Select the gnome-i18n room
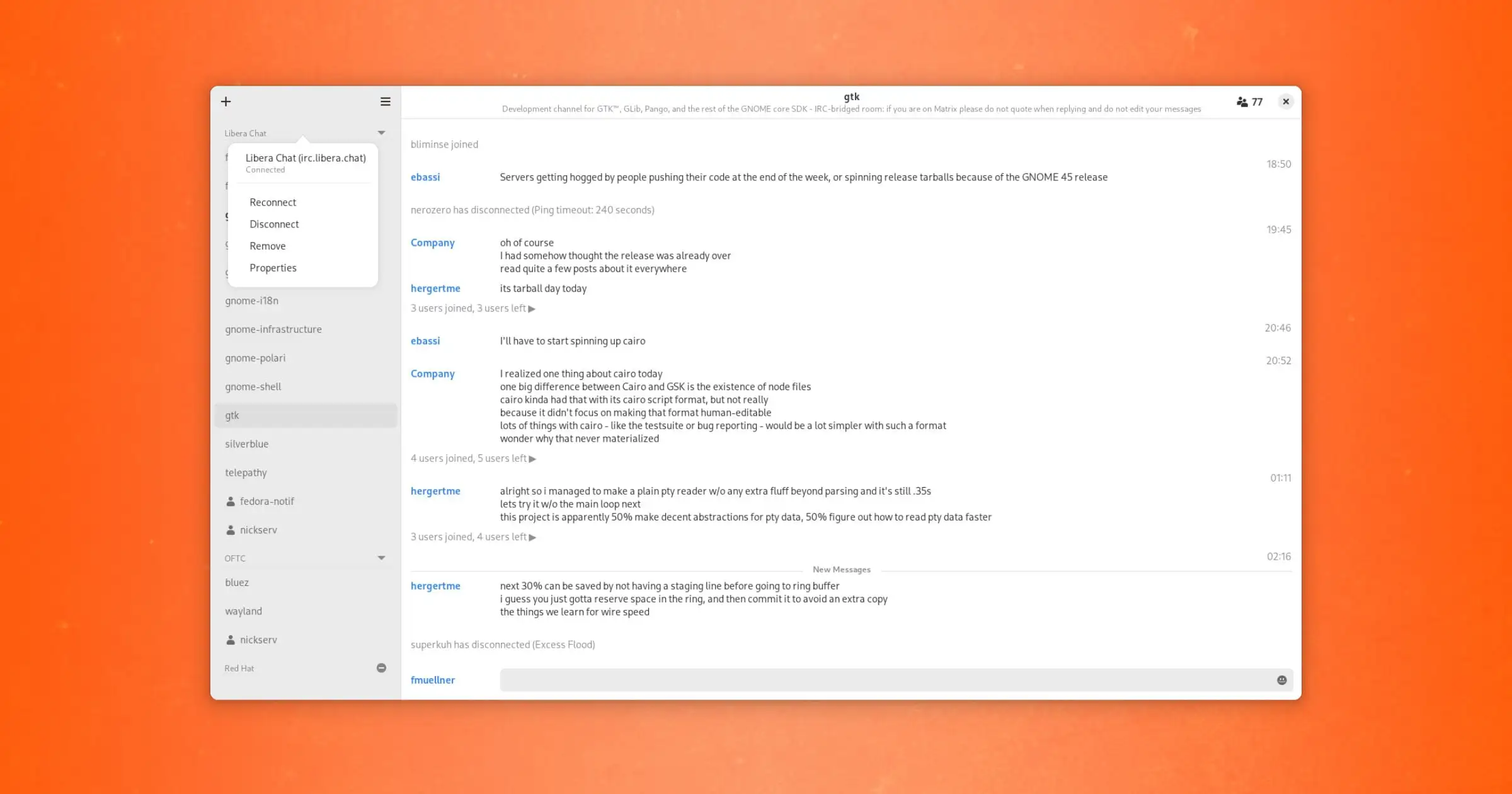This screenshot has height=794, width=1512. click(x=306, y=301)
